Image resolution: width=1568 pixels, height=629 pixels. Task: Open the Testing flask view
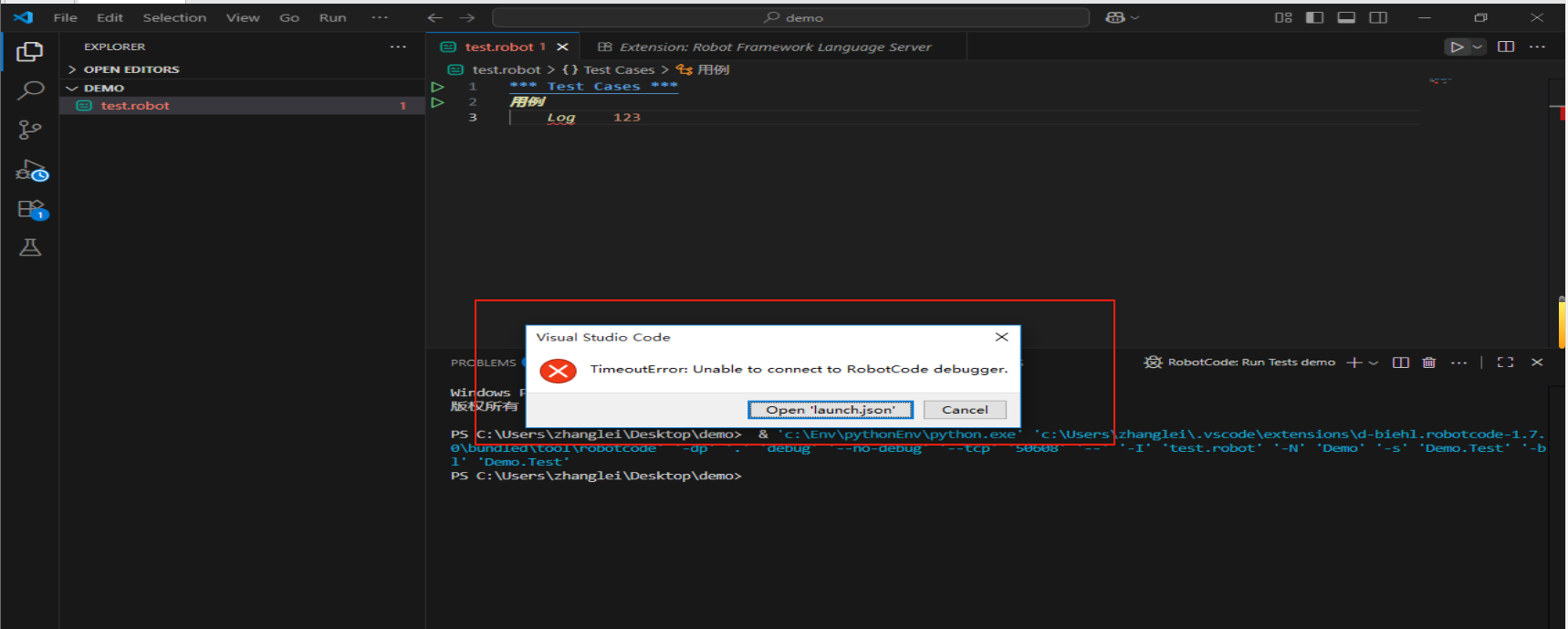30,247
